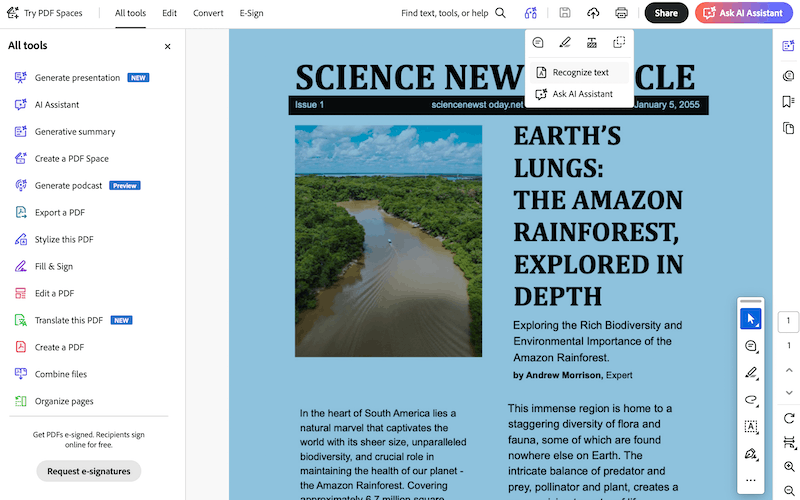800x500 pixels.
Task: Click the zoom in magnifier icon
Action: coord(789,467)
